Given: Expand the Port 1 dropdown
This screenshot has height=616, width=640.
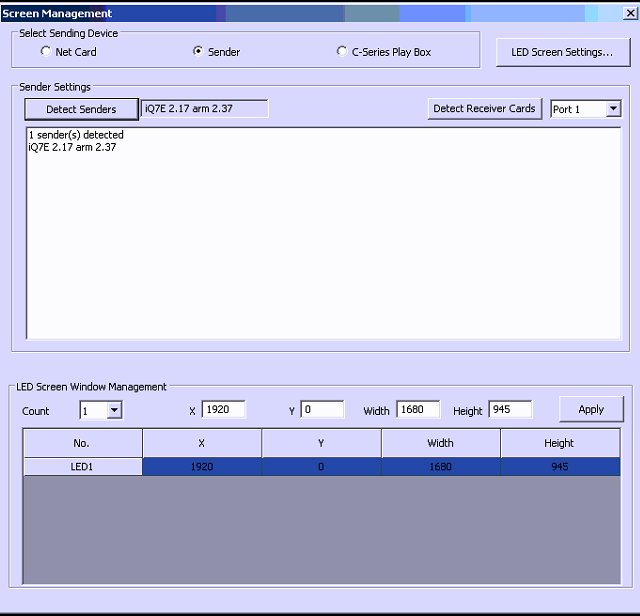Looking at the screenshot, I should click(613, 109).
